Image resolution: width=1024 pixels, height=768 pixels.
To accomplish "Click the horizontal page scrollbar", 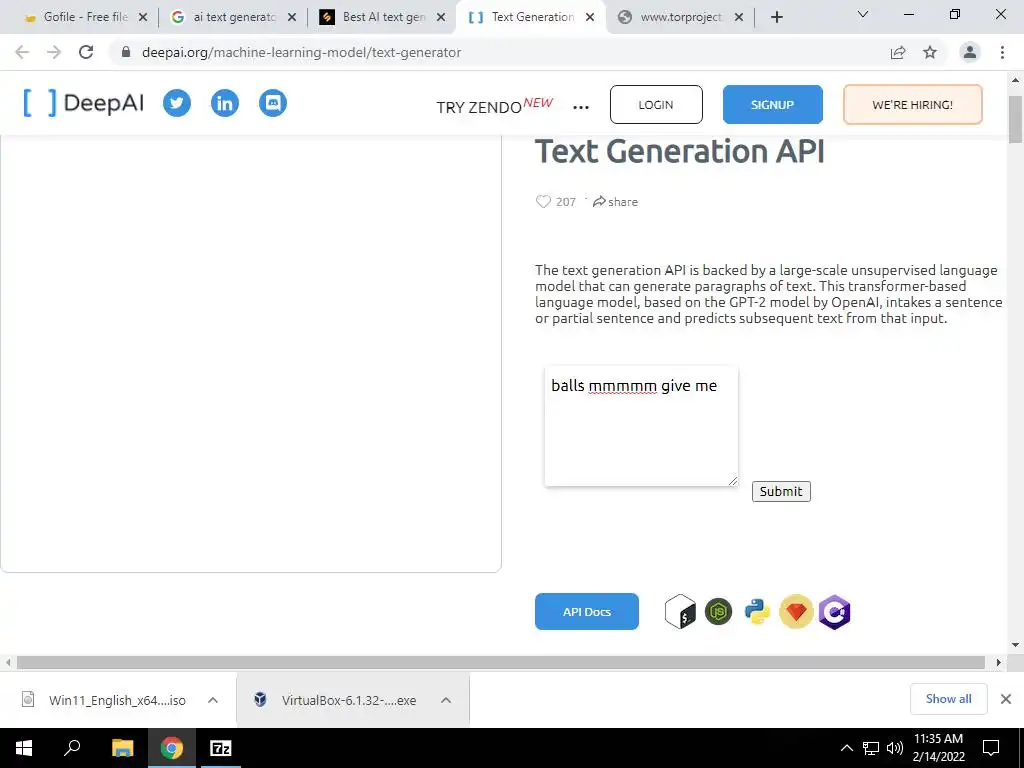I will pos(500,663).
